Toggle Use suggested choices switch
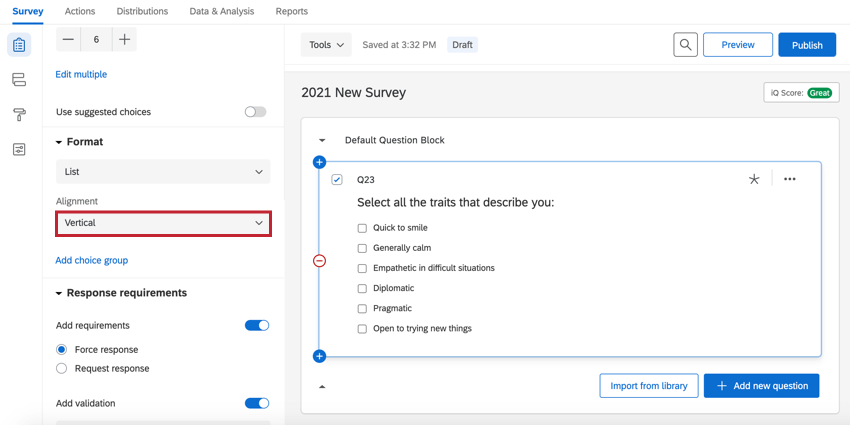The width and height of the screenshot is (850, 425). coord(256,112)
